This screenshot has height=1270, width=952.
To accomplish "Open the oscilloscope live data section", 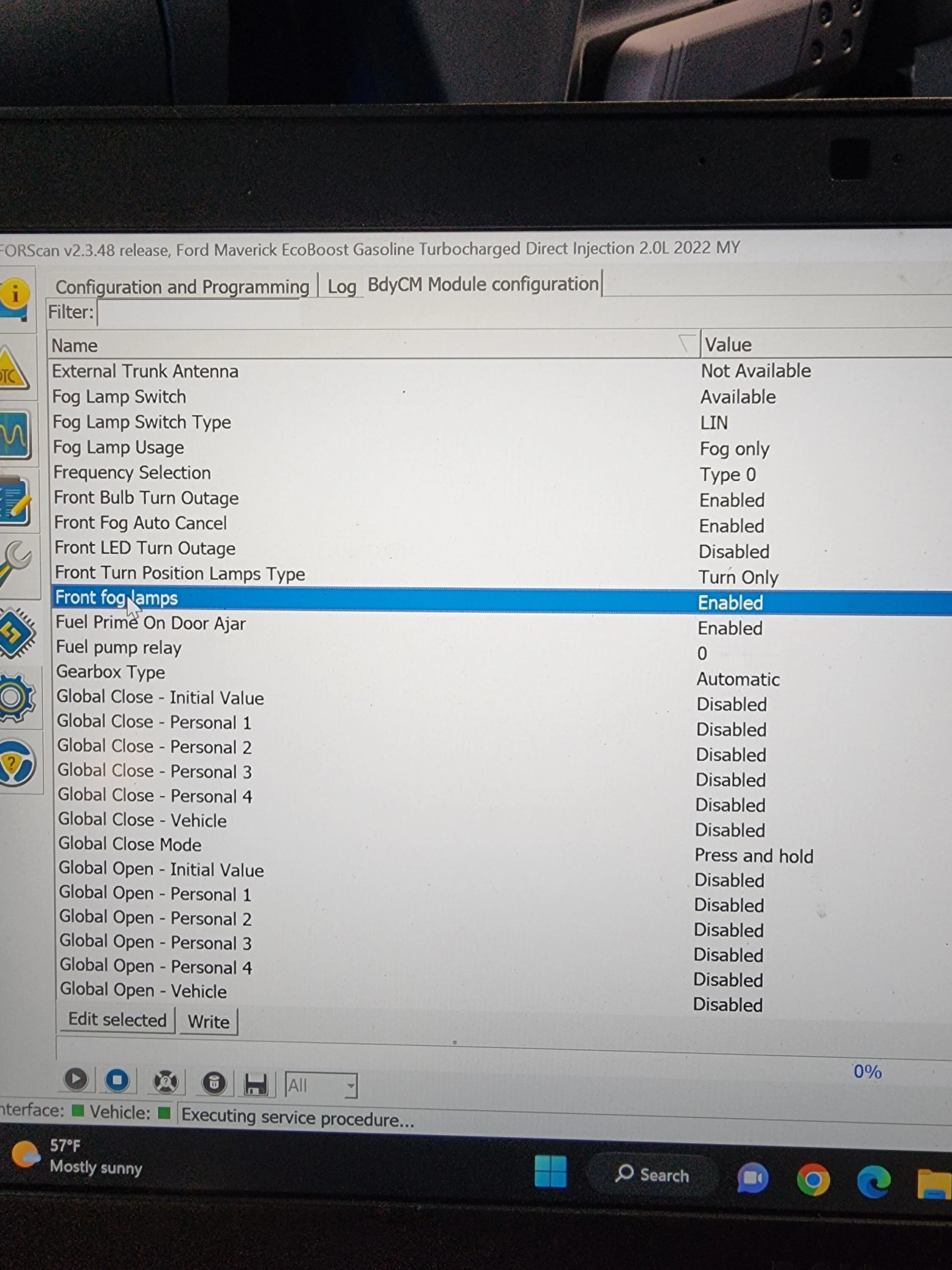I will (15, 435).
